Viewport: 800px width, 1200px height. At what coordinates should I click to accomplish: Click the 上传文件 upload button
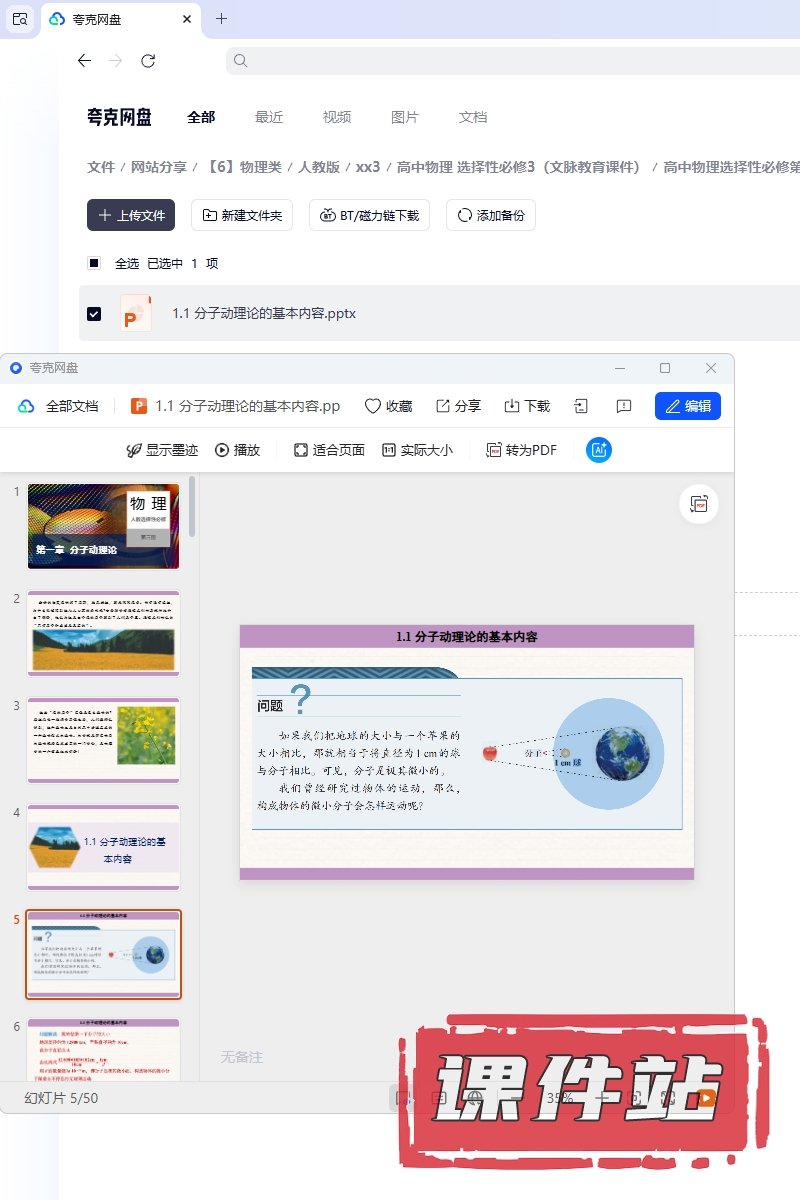[x=131, y=215]
